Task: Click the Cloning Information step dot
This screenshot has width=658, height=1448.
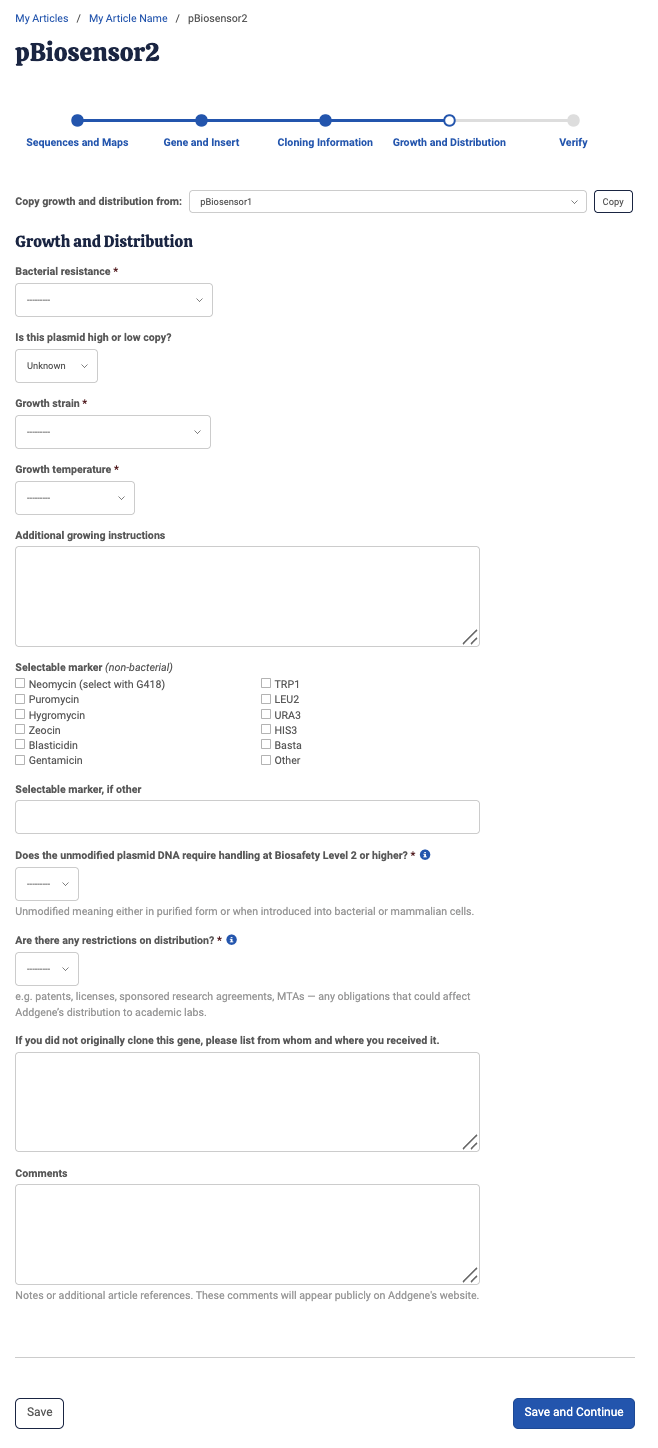Action: pyautogui.click(x=325, y=120)
